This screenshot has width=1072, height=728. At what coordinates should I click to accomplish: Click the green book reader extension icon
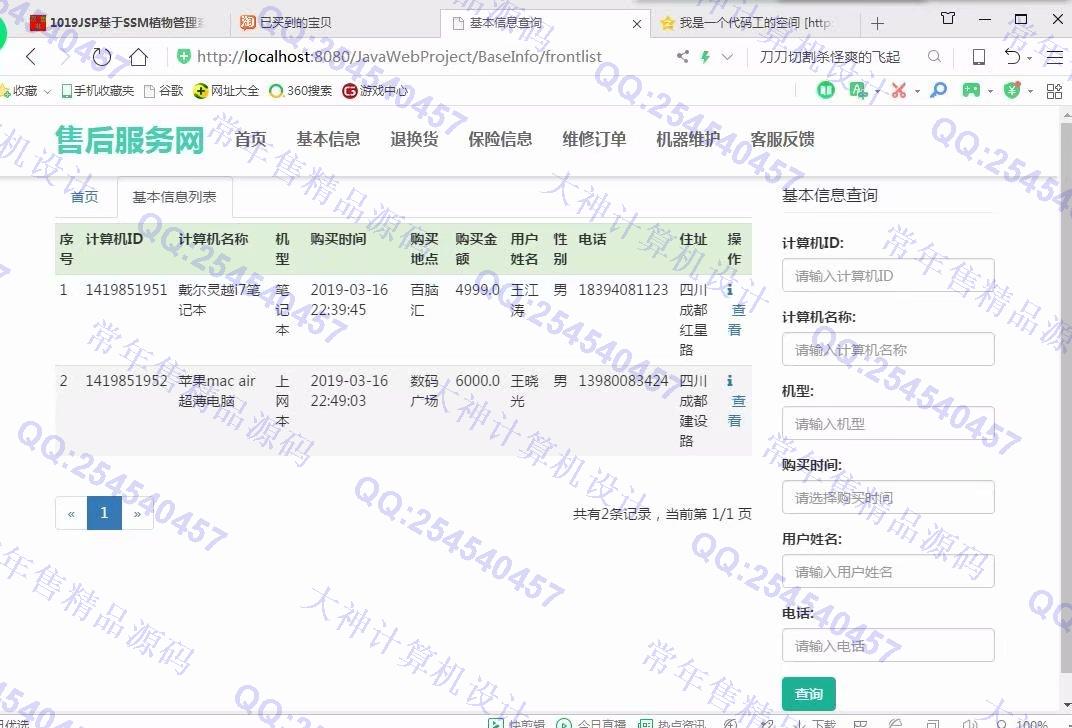(x=826, y=90)
